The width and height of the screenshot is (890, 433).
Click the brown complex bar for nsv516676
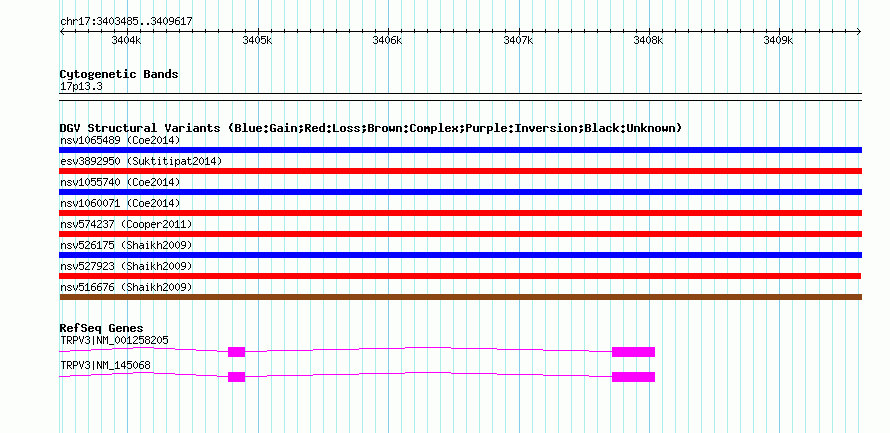pos(461,297)
